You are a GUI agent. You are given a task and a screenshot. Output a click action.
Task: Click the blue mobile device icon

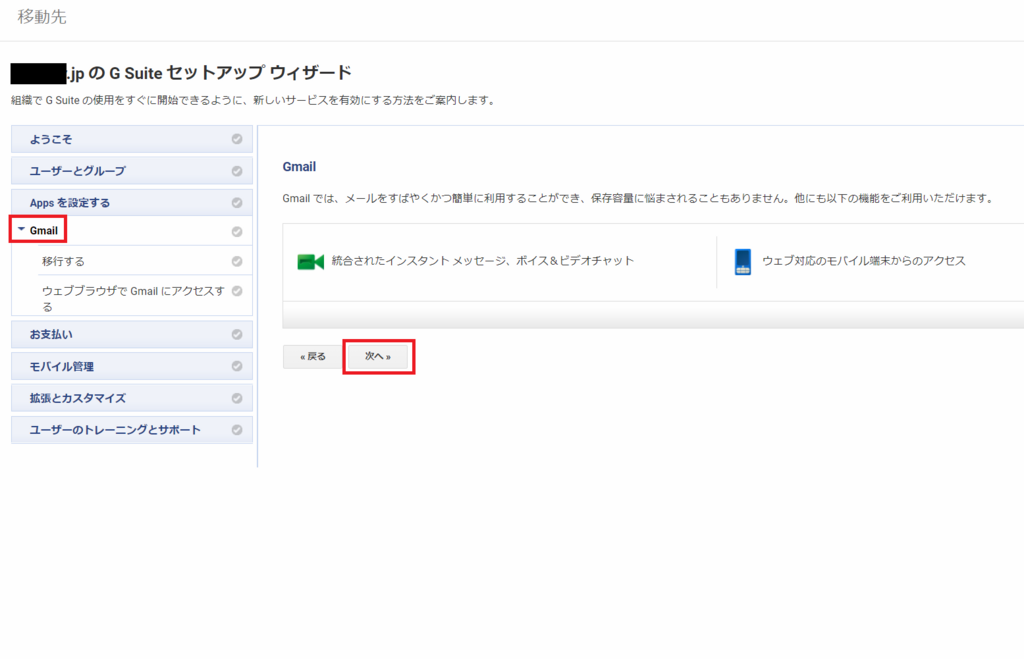click(743, 261)
